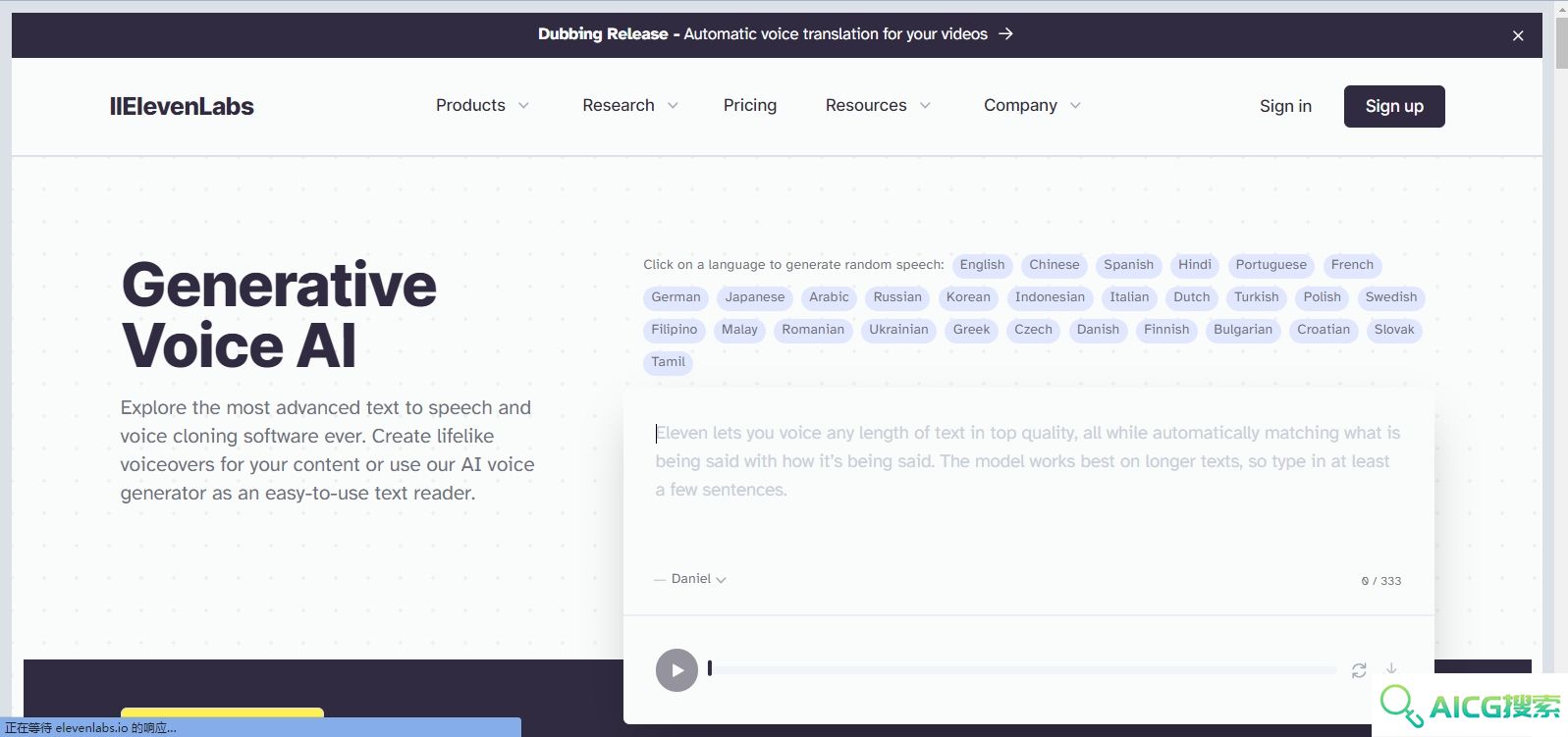Screen dimensions: 1568x737
Task: Click the playback position handle
Action: [710, 668]
